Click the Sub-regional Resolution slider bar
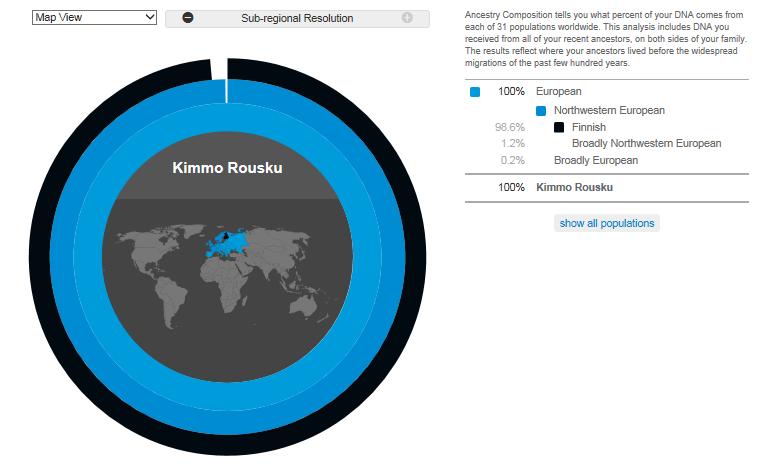764x464 pixels. click(297, 19)
